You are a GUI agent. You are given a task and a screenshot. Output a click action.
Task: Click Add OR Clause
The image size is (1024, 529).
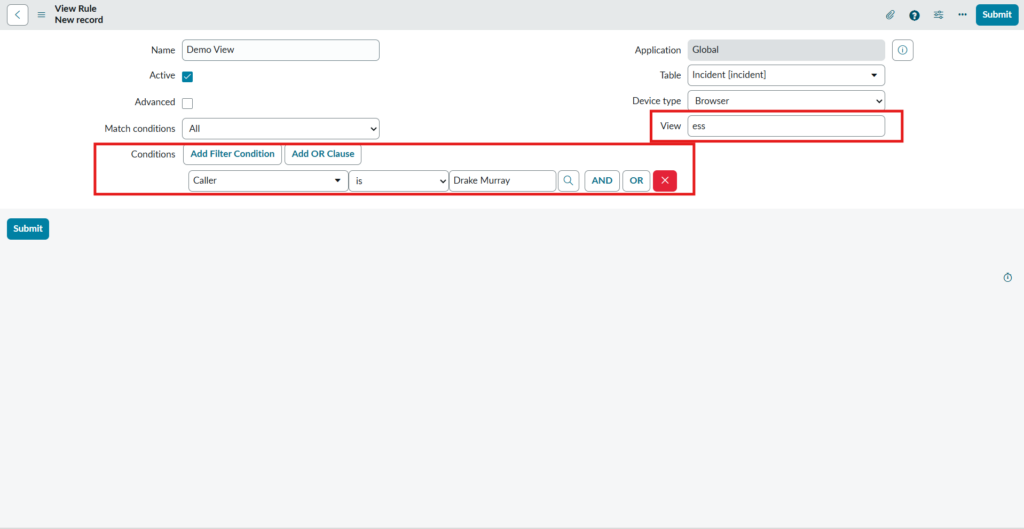click(x=323, y=154)
